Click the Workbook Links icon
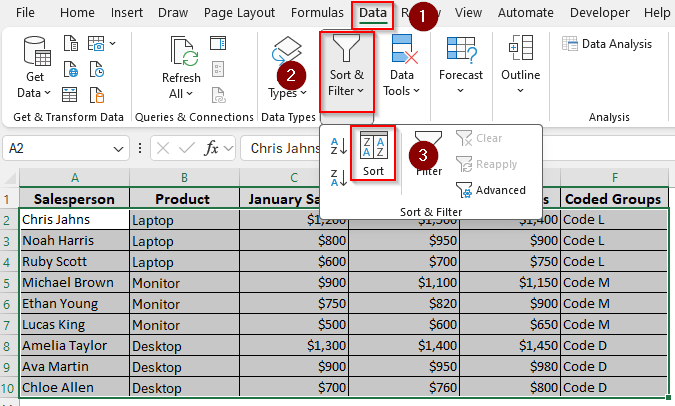Screen dimensions: 675x406 coord(218,95)
